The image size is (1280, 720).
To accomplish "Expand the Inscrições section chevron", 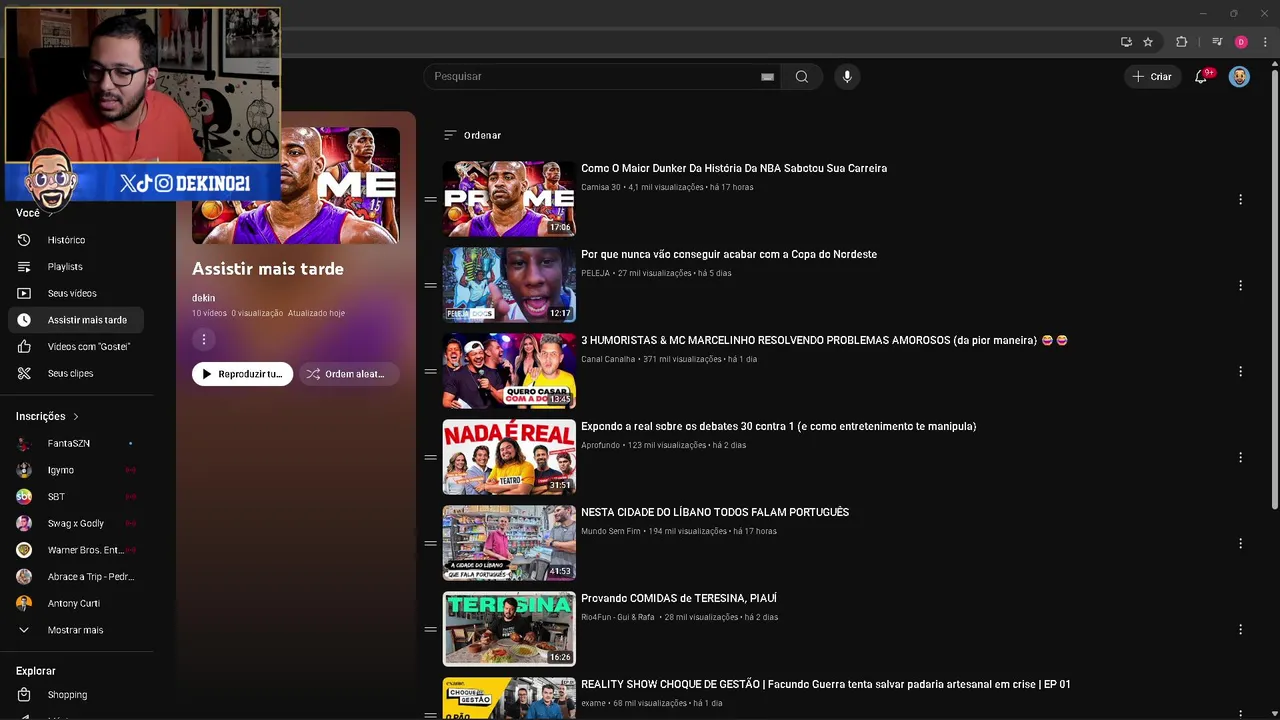I will click(x=76, y=416).
